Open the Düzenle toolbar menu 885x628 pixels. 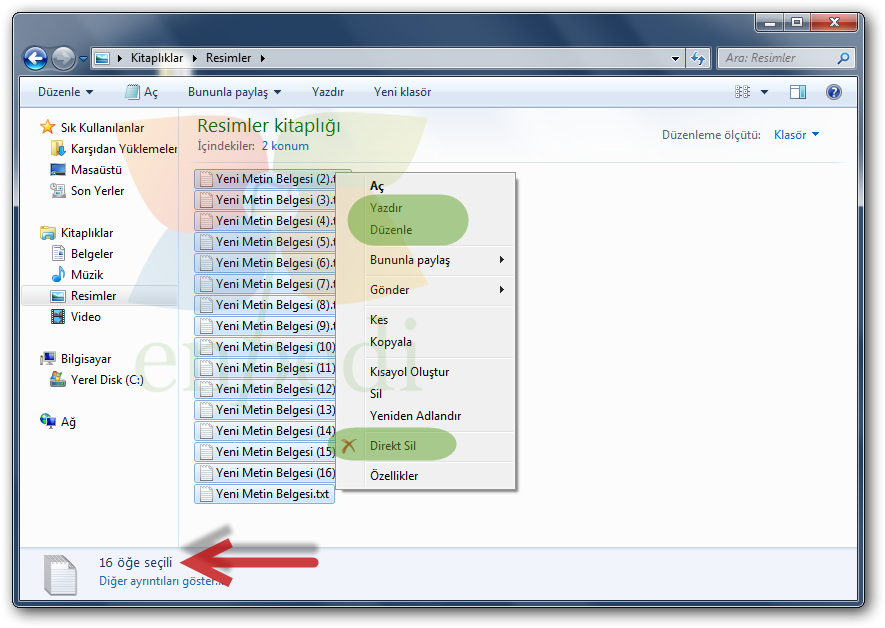pyautogui.click(x=65, y=92)
